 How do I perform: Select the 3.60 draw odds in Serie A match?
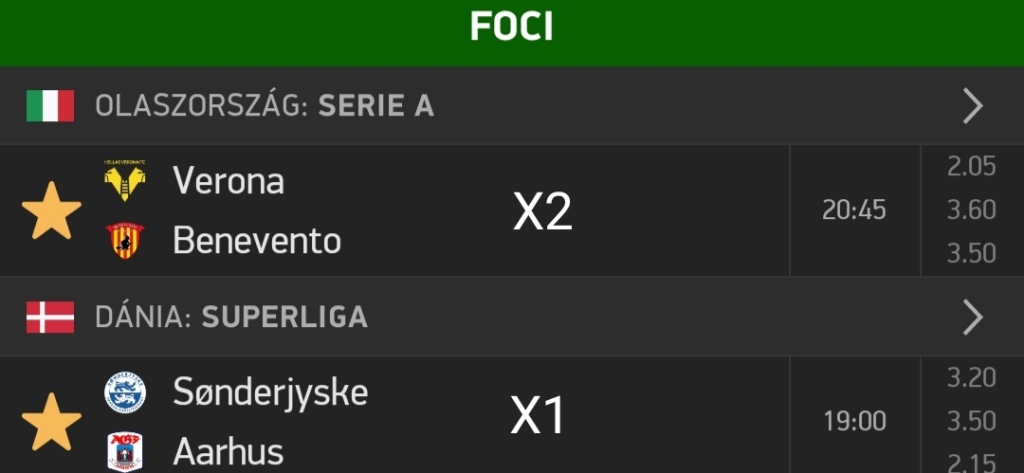971,210
